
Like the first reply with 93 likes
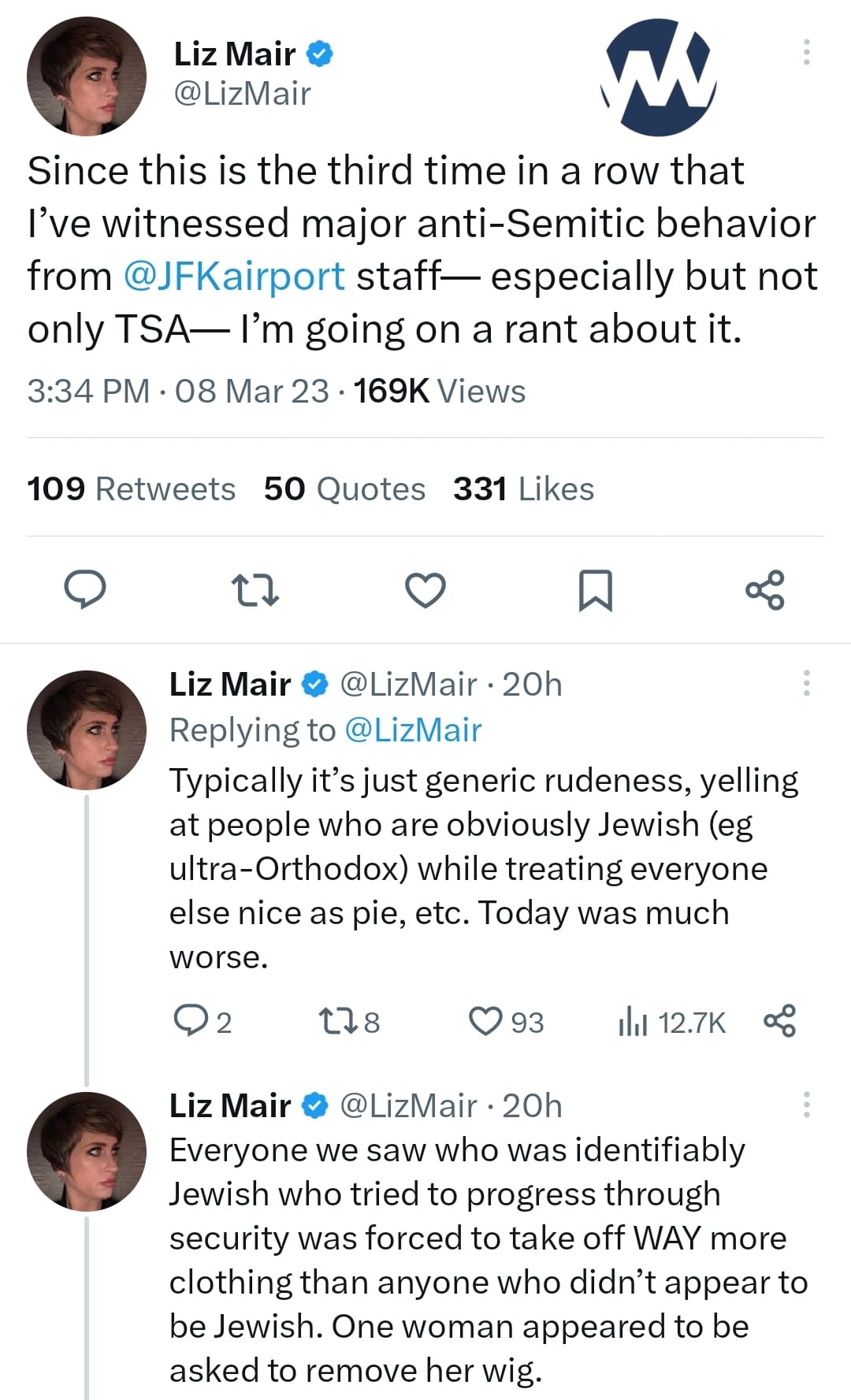tap(485, 1021)
